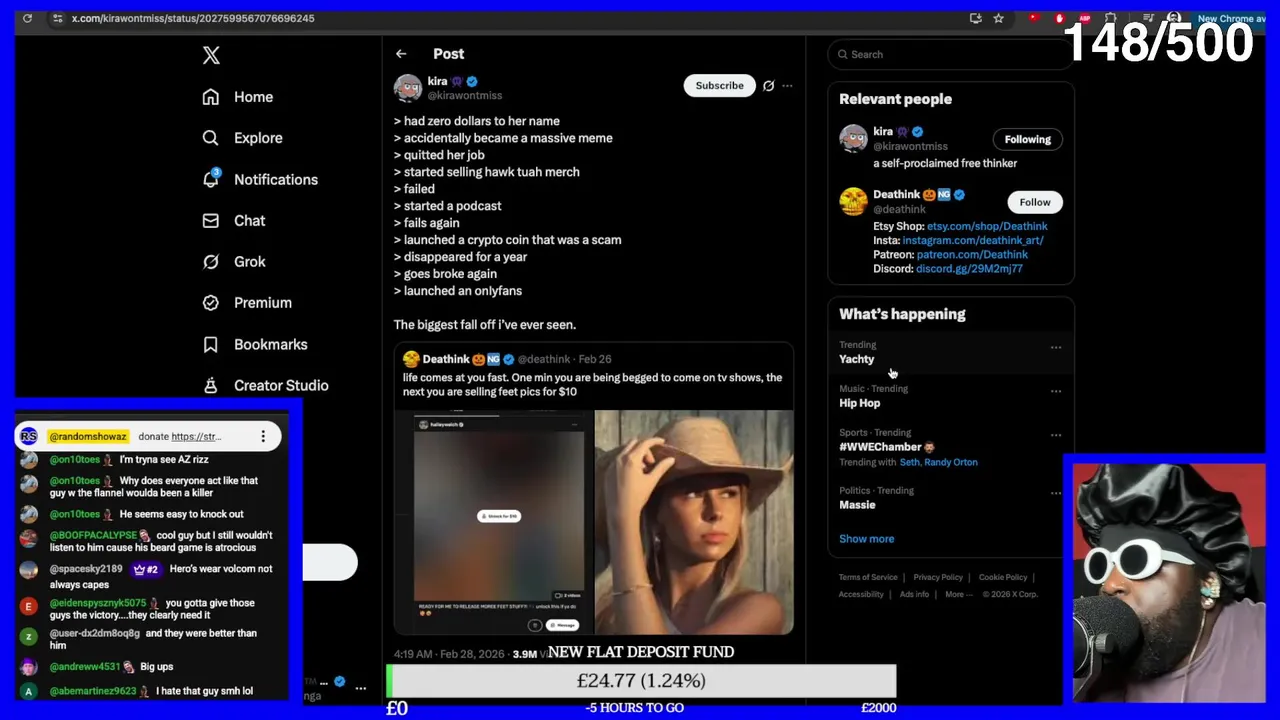
Task: Click the X logo in the sidebar
Action: (211, 56)
